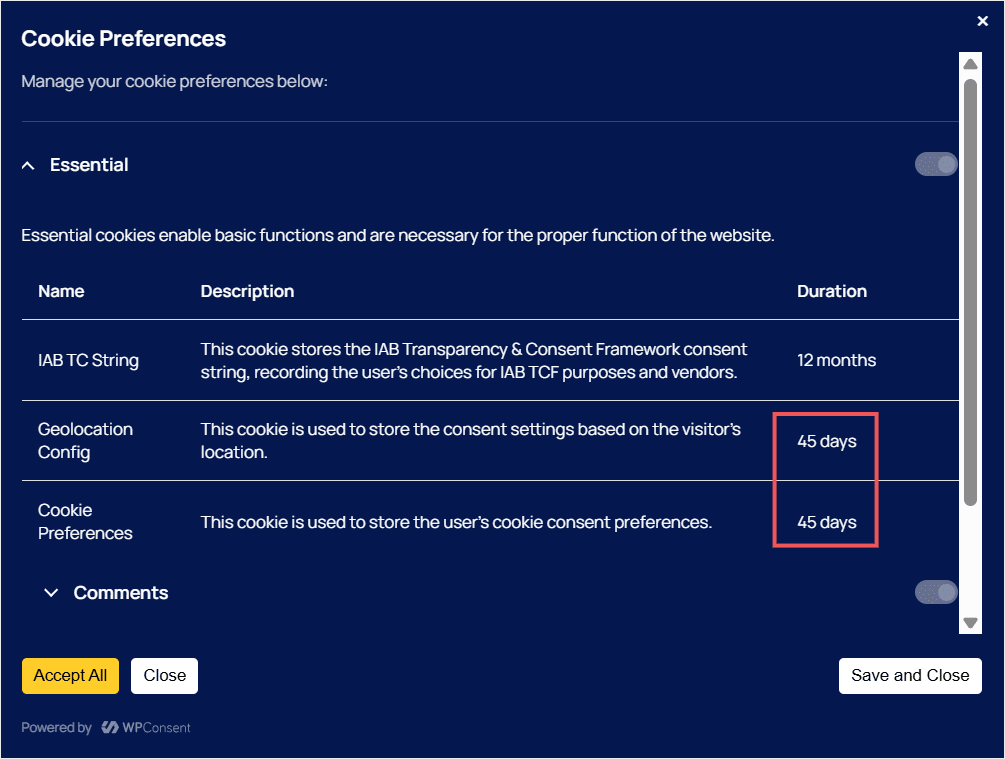Click the vertical scrollbar thumb
The width and height of the screenshot is (1005, 759).
(x=970, y=292)
